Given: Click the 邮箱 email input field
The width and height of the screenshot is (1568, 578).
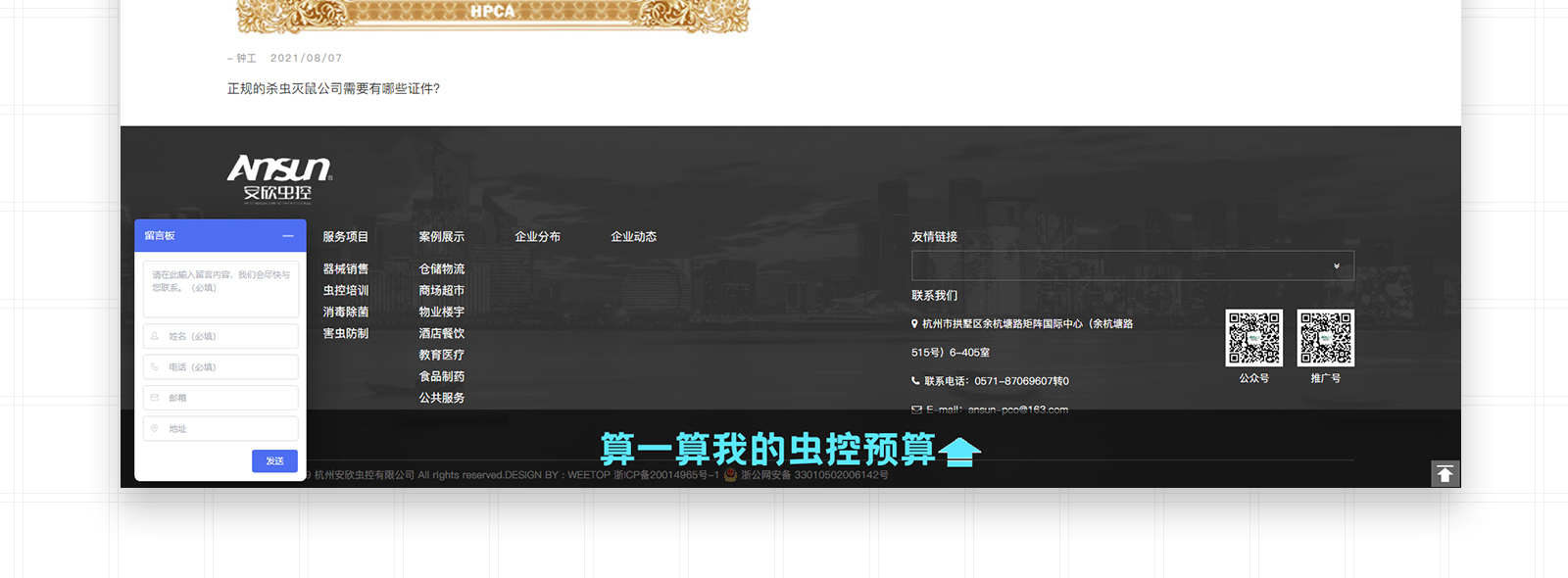Looking at the screenshot, I should coord(221,398).
